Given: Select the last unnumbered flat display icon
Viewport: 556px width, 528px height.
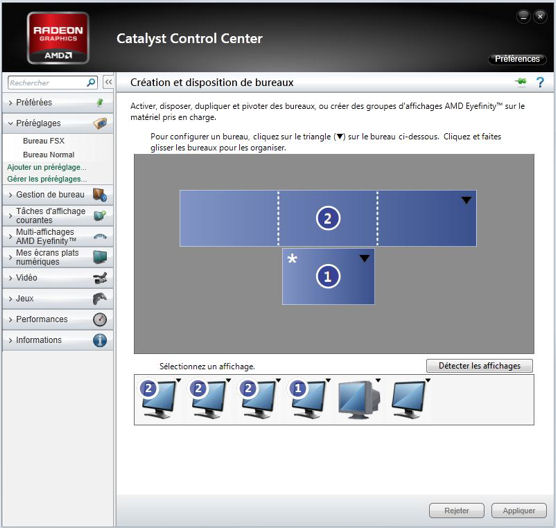Looking at the screenshot, I should pyautogui.click(x=408, y=399).
